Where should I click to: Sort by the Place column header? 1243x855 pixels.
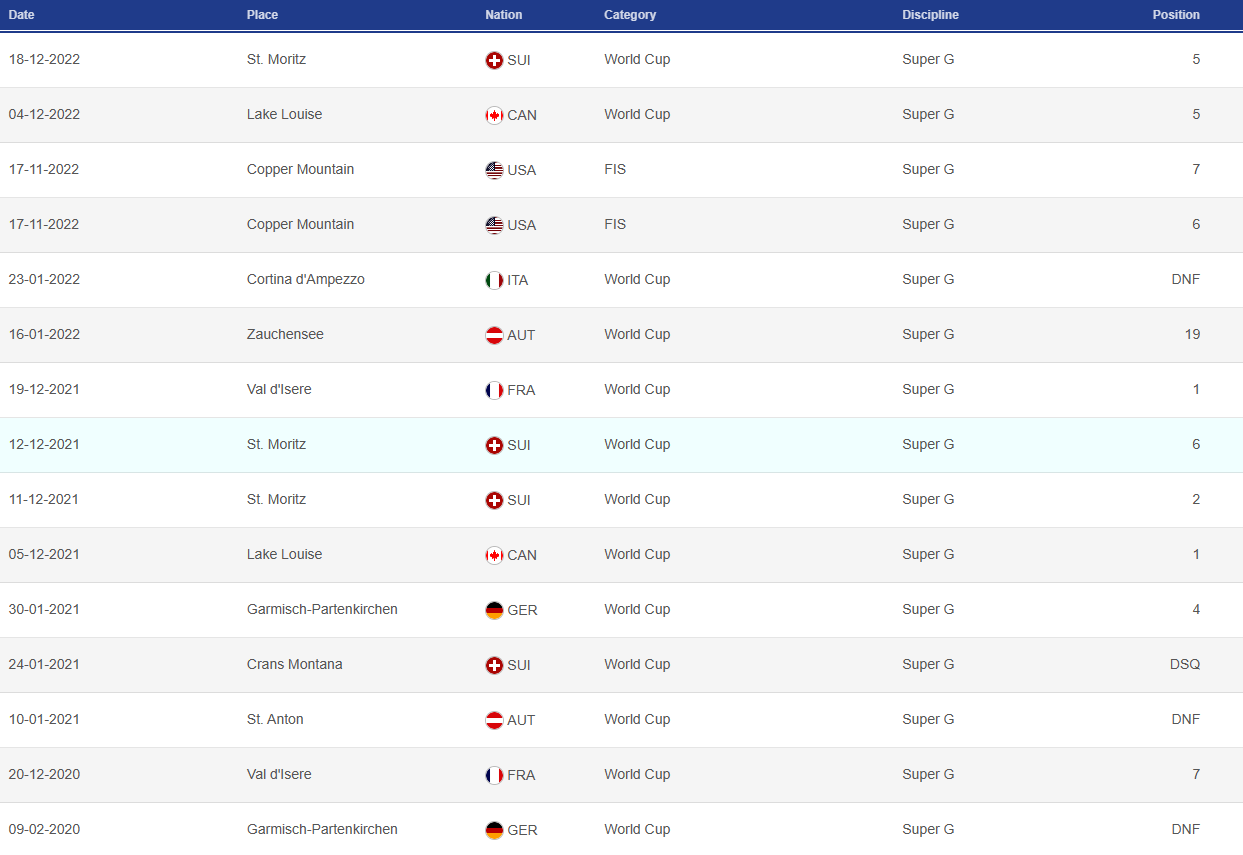[263, 15]
